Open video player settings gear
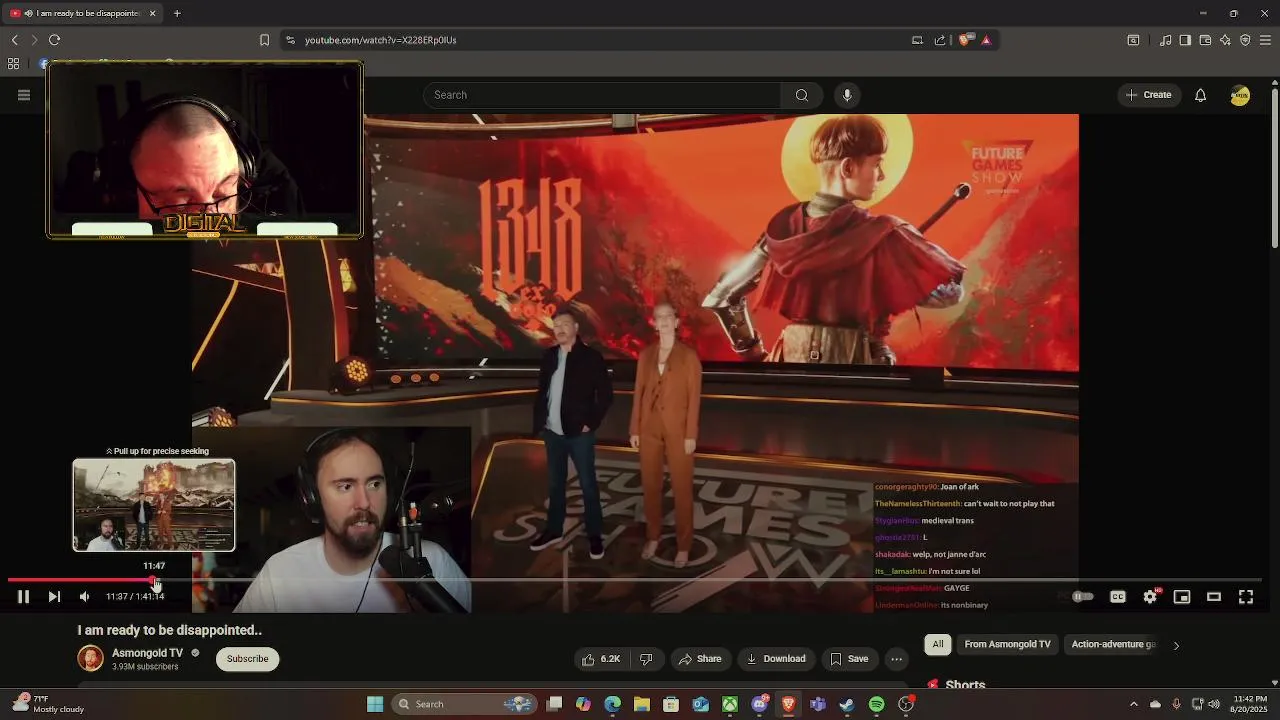The height and width of the screenshot is (720, 1280). (x=1150, y=597)
